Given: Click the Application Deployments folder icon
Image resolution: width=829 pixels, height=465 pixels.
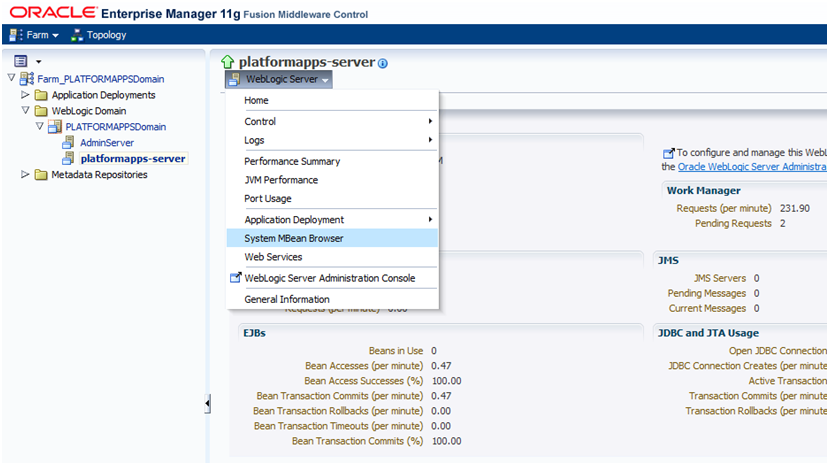Looking at the screenshot, I should 41,95.
